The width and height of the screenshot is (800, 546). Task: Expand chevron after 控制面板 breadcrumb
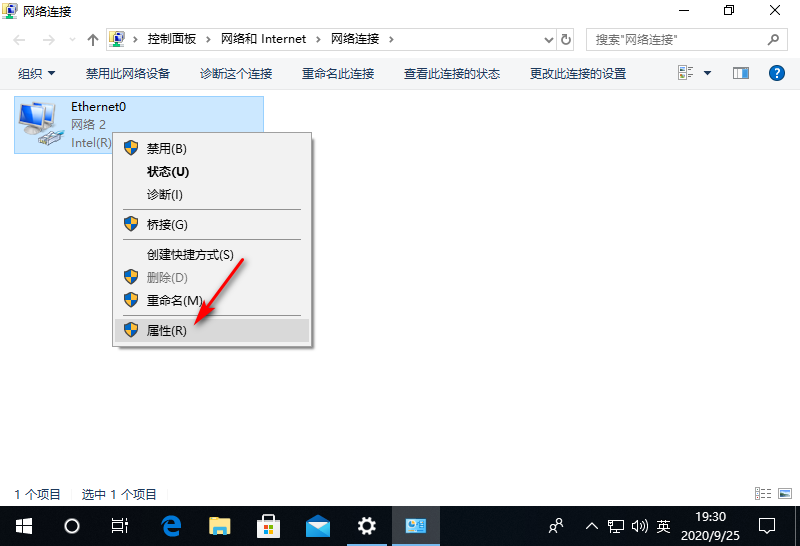click(208, 39)
